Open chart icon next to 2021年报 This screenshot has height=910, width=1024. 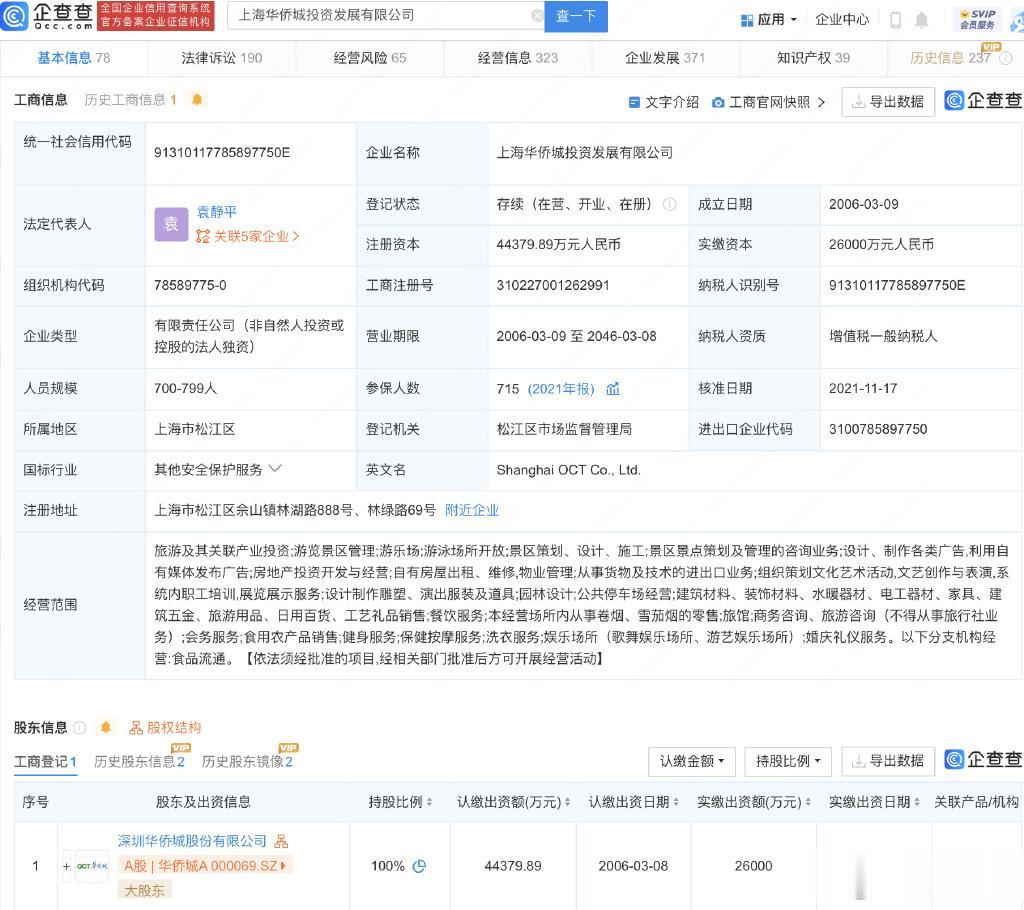click(613, 389)
